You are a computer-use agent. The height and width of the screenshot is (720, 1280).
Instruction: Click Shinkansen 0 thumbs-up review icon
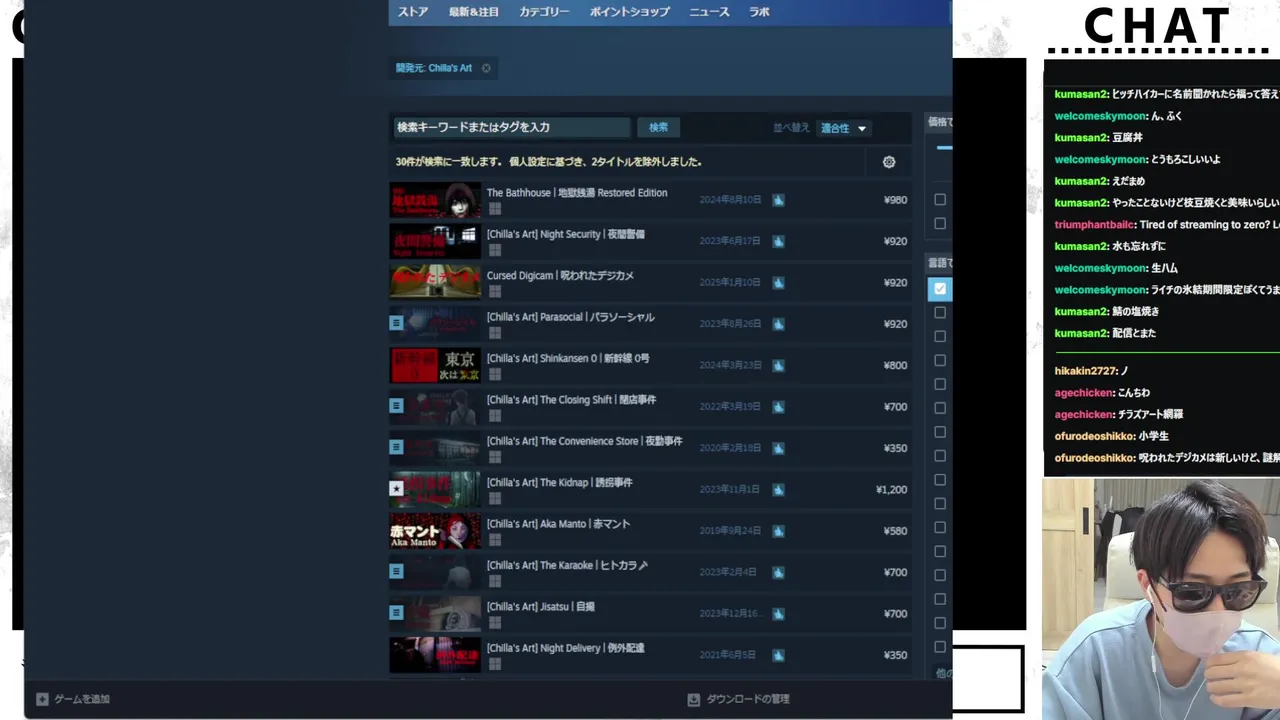coord(778,366)
